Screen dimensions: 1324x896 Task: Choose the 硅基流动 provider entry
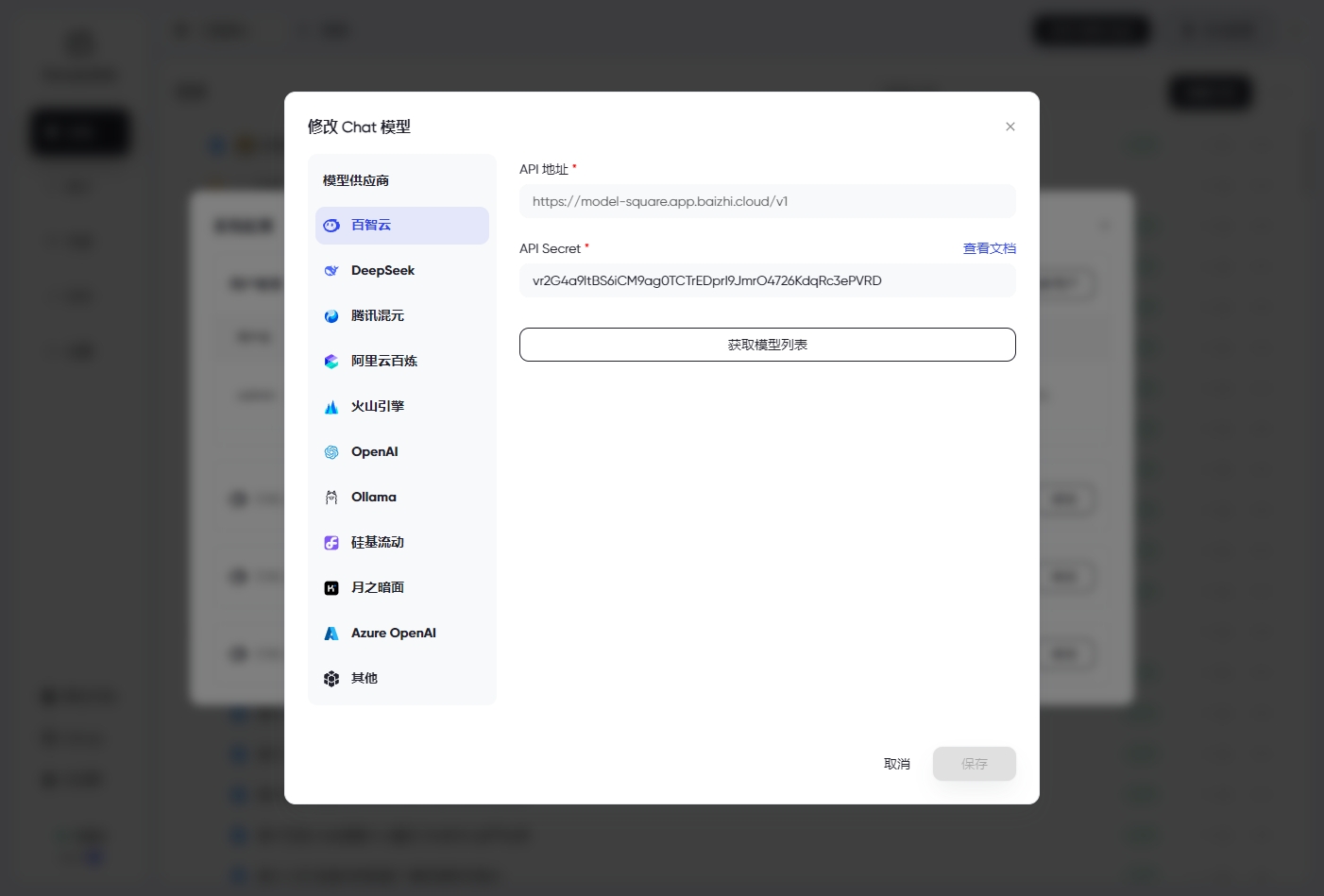click(402, 543)
